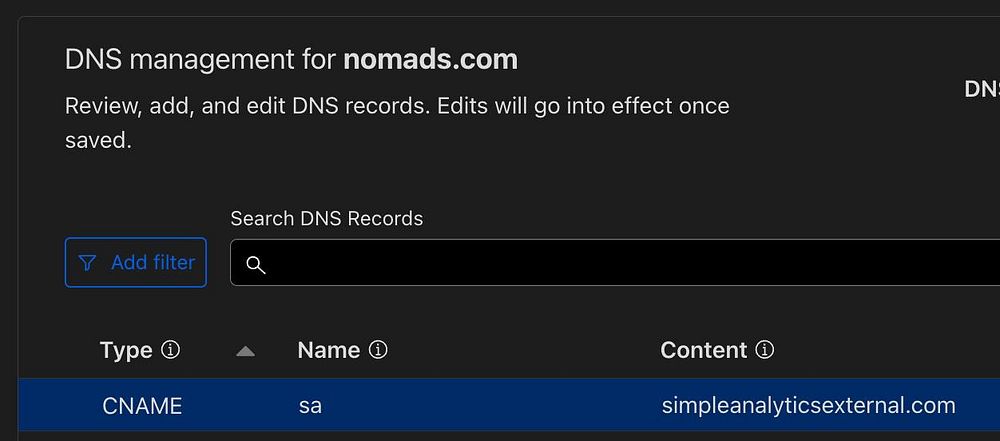
Task: Click the nomads.com domain in heading
Action: [430, 60]
